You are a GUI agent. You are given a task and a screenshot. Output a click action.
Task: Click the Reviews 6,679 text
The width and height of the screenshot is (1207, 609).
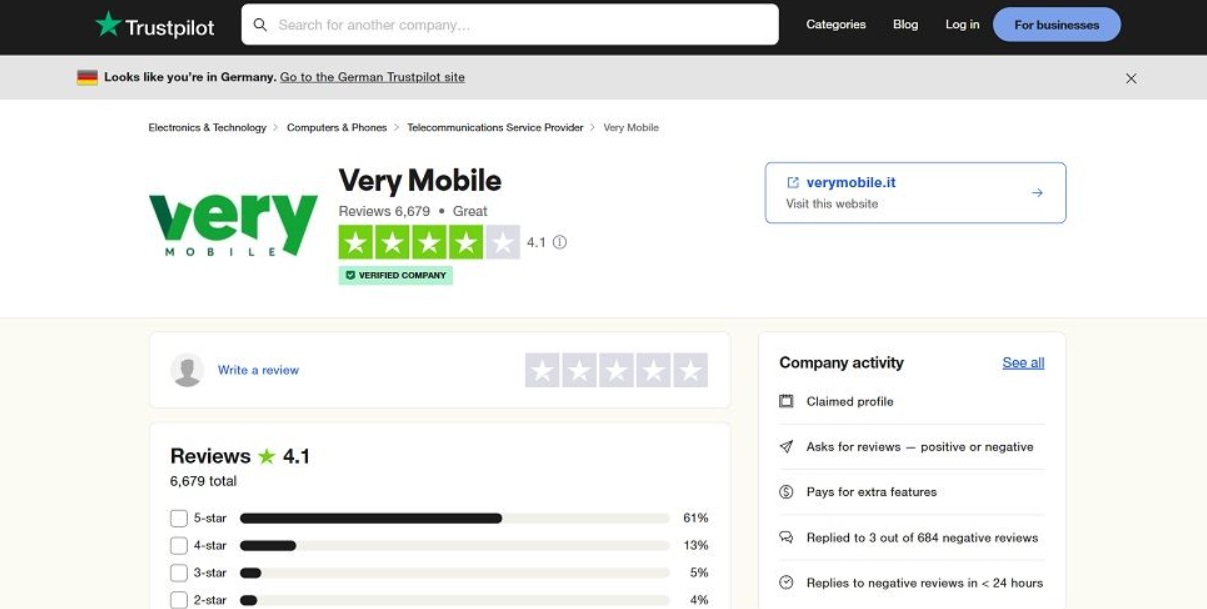(384, 211)
